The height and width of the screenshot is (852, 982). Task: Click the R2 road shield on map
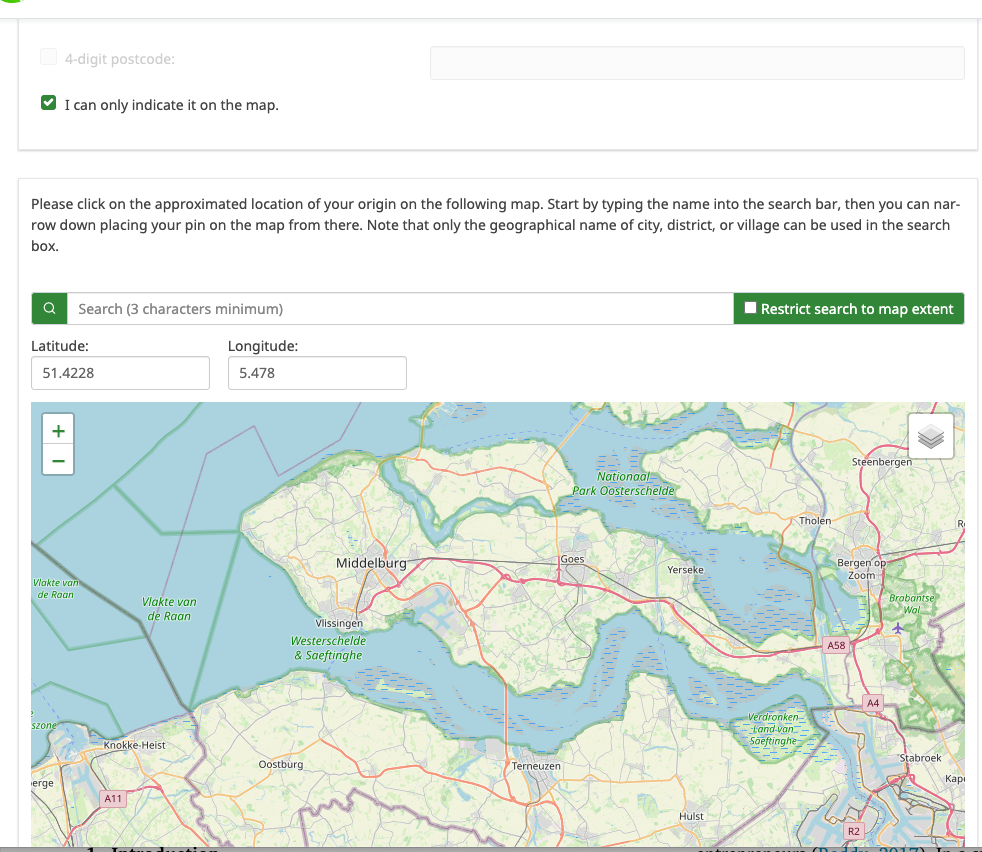tap(853, 831)
